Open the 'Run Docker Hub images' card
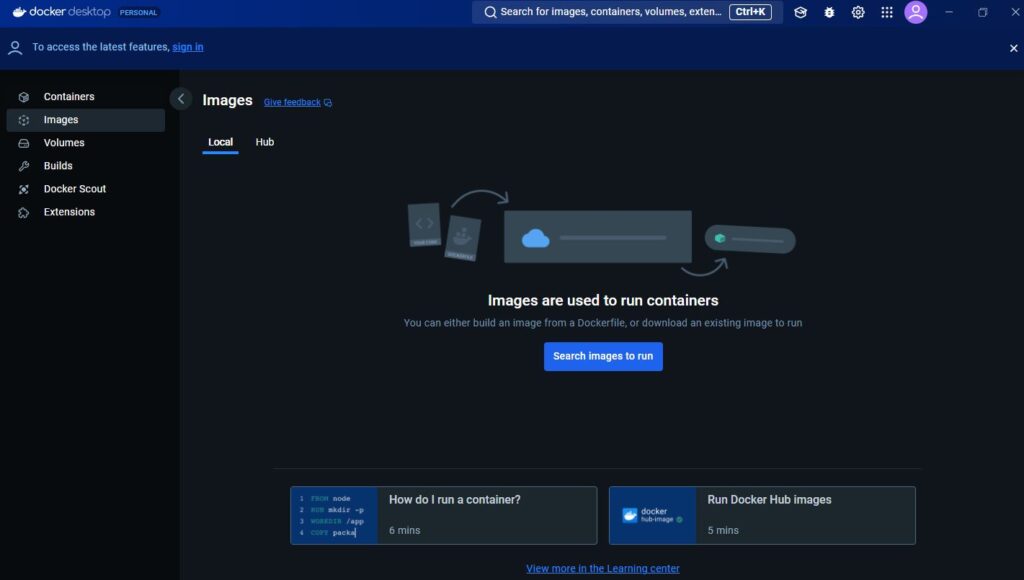 click(762, 515)
